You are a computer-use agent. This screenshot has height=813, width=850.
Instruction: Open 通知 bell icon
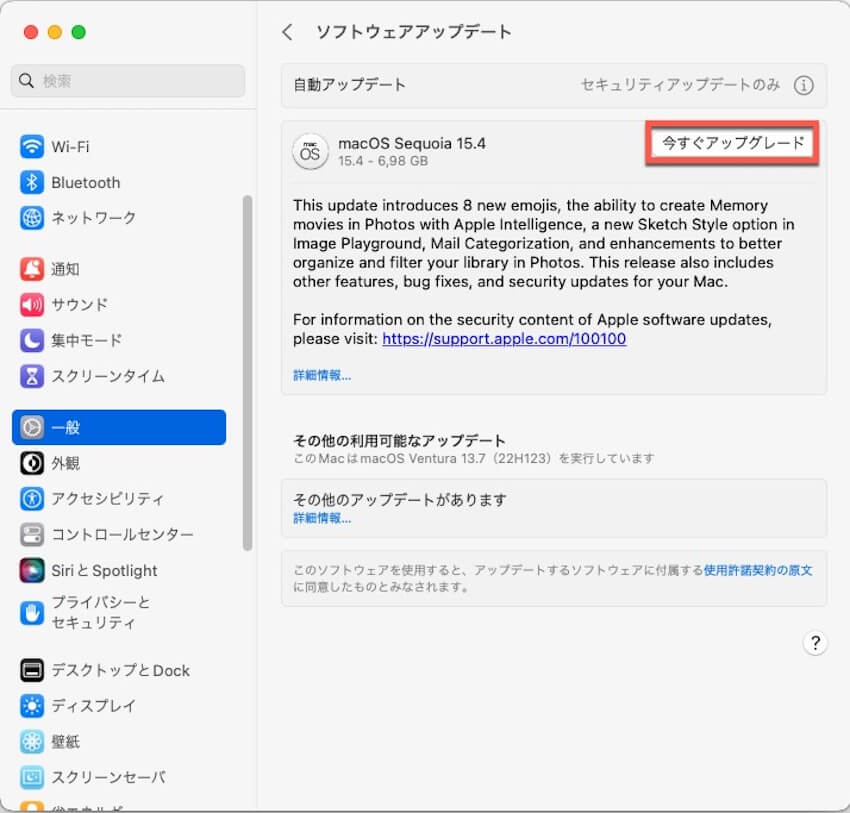pos(31,269)
